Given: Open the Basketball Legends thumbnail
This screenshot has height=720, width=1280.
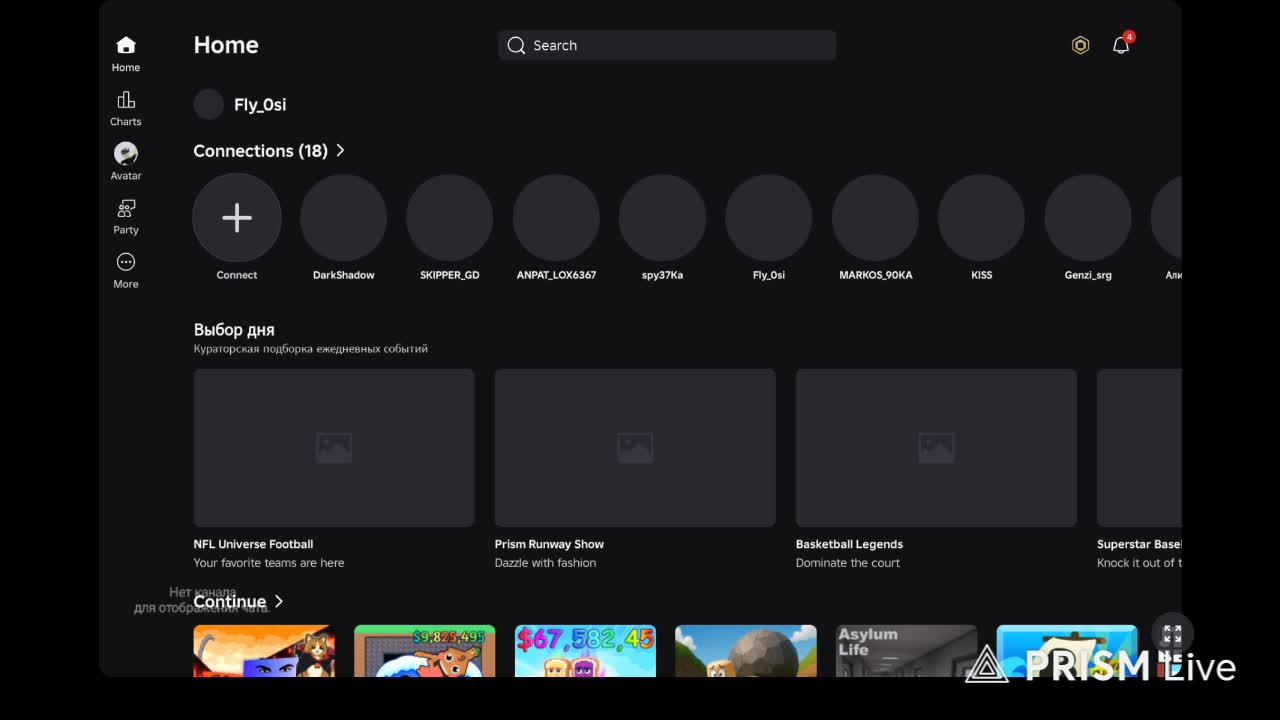Looking at the screenshot, I should 936,448.
